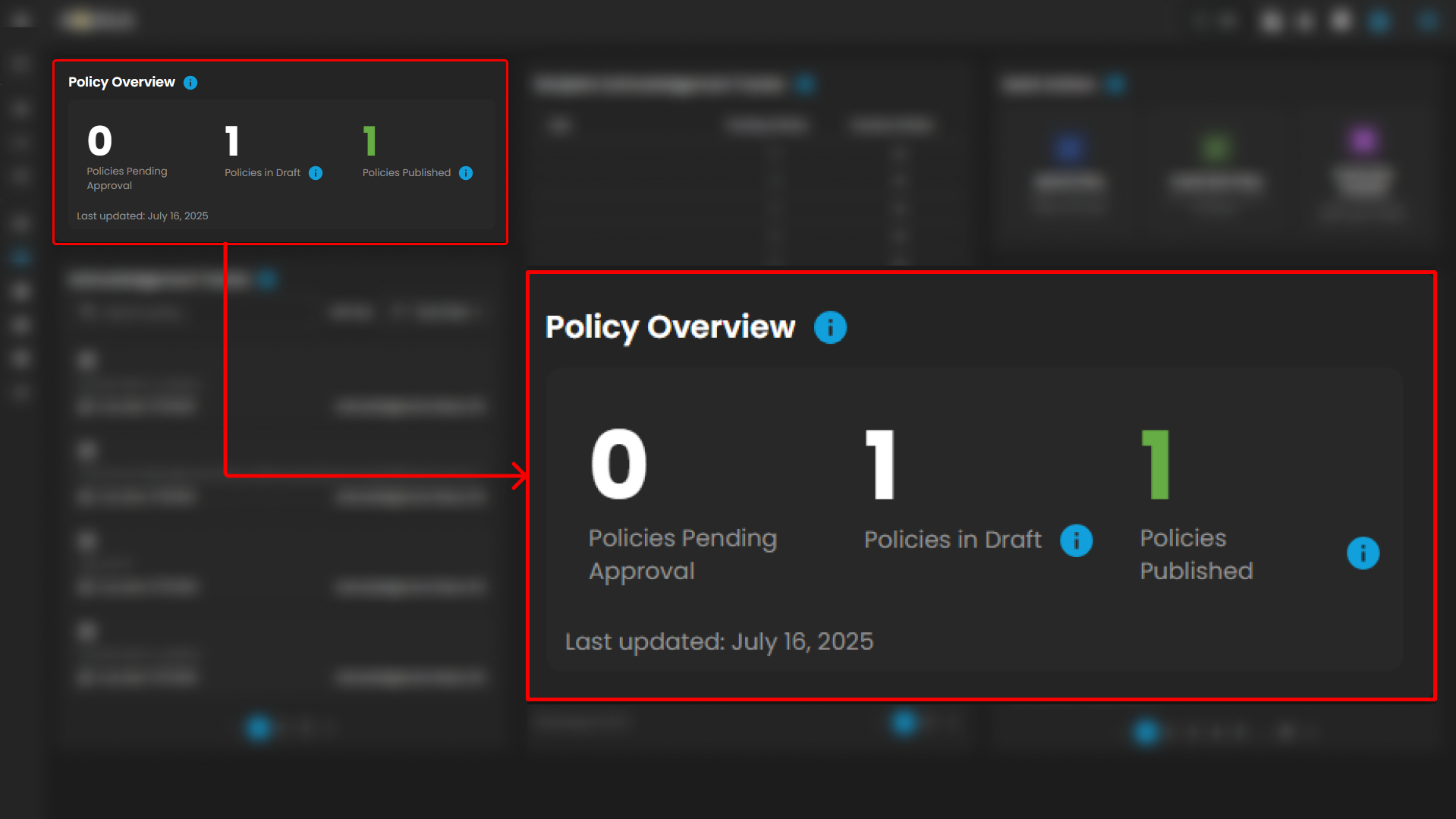Image resolution: width=1456 pixels, height=819 pixels.
Task: Click small Policies in Draft label
Action: click(263, 173)
